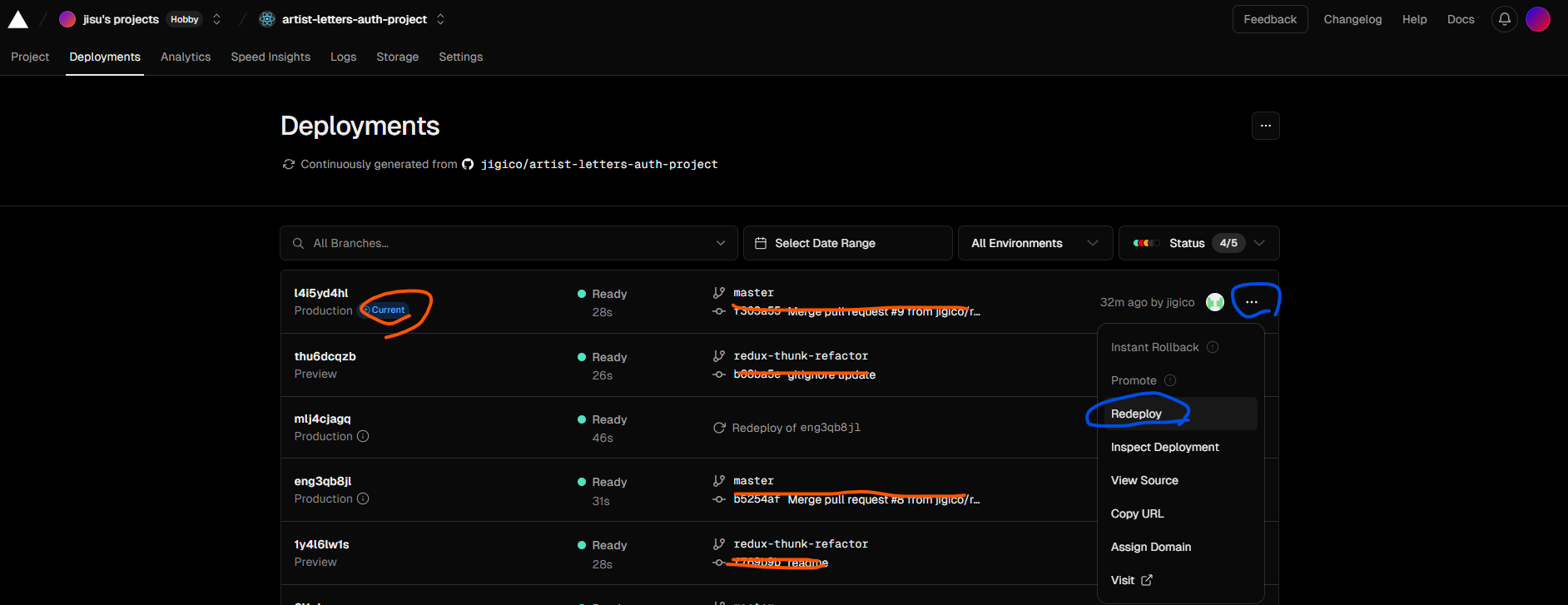This screenshot has height=605, width=1568.
Task: Open the Status 4/5 filter dropdown
Action: click(1198, 243)
